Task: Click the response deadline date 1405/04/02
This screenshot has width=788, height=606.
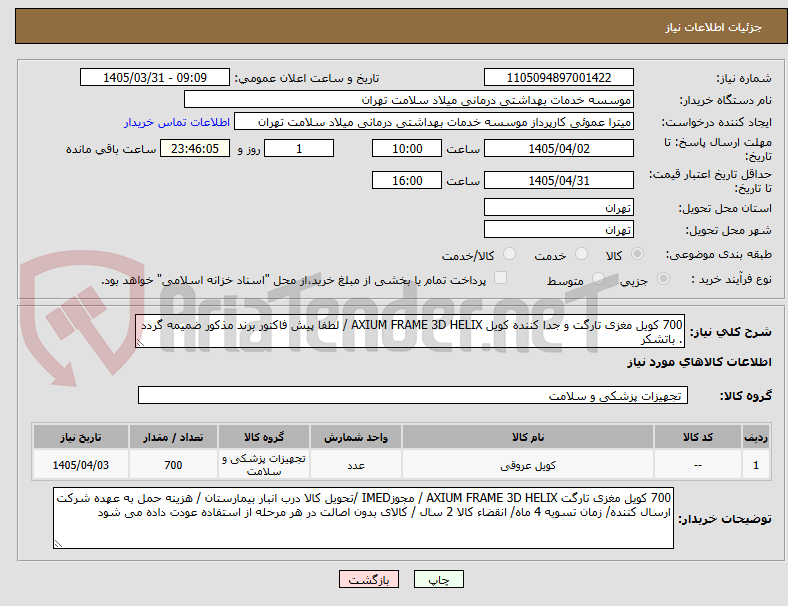Action: pos(559,148)
